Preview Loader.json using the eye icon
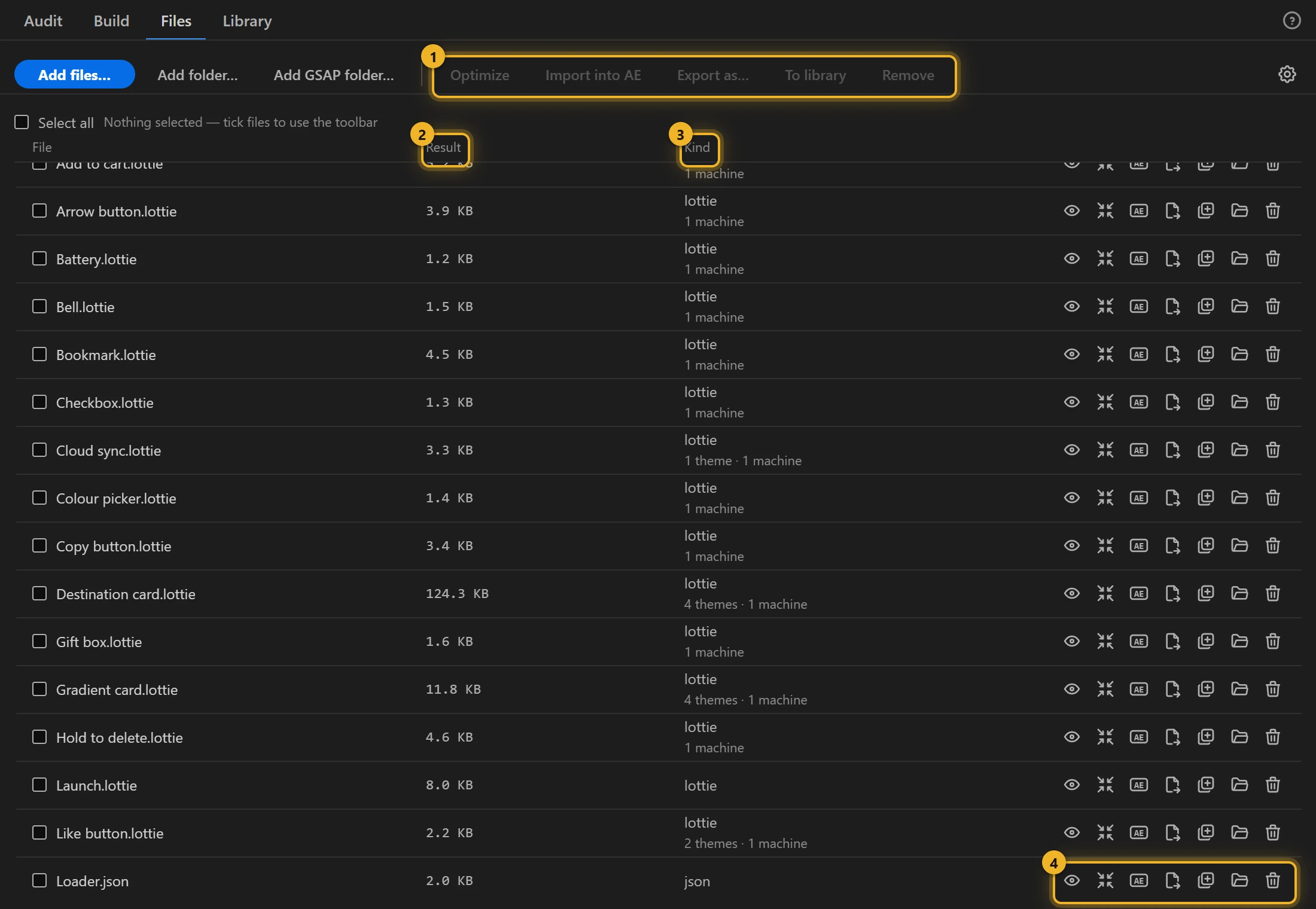Screen dimensions: 1316x909 pos(1071,880)
